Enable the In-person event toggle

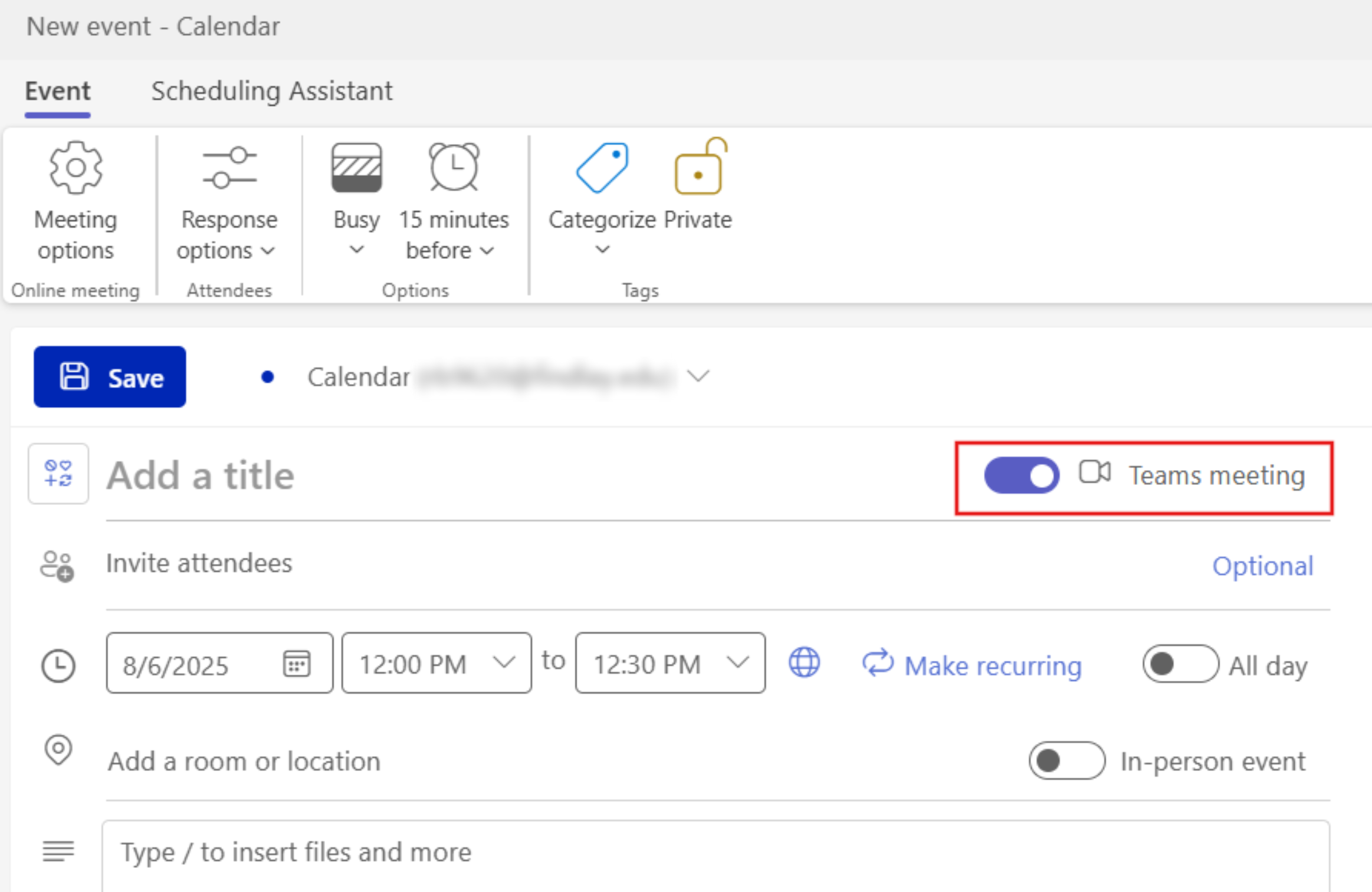tap(1066, 761)
